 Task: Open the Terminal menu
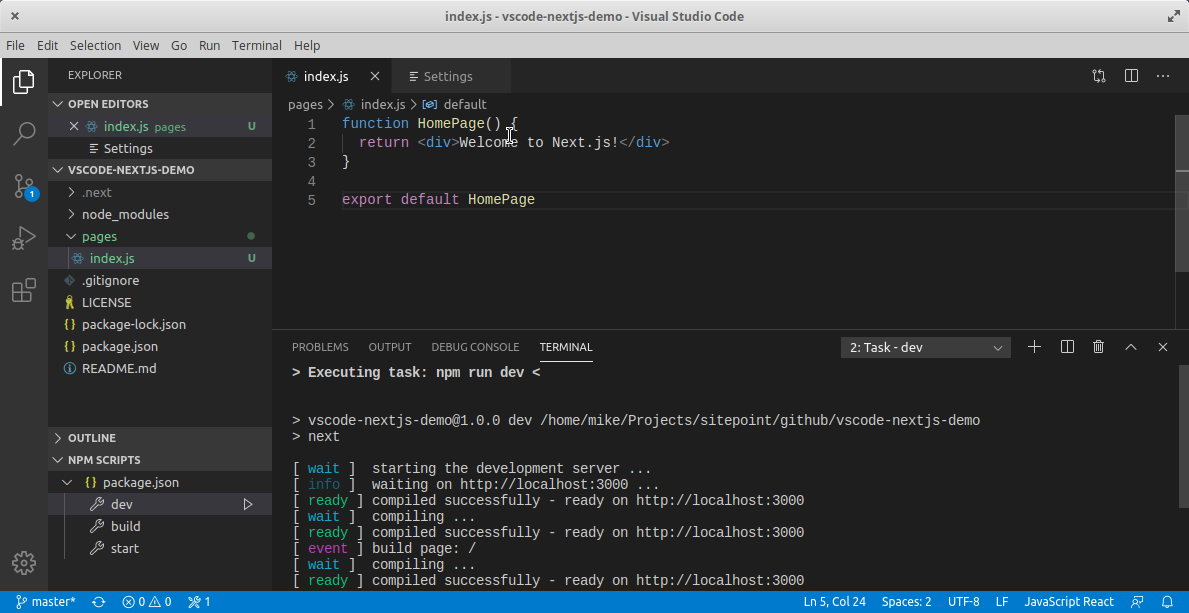[x=256, y=45]
